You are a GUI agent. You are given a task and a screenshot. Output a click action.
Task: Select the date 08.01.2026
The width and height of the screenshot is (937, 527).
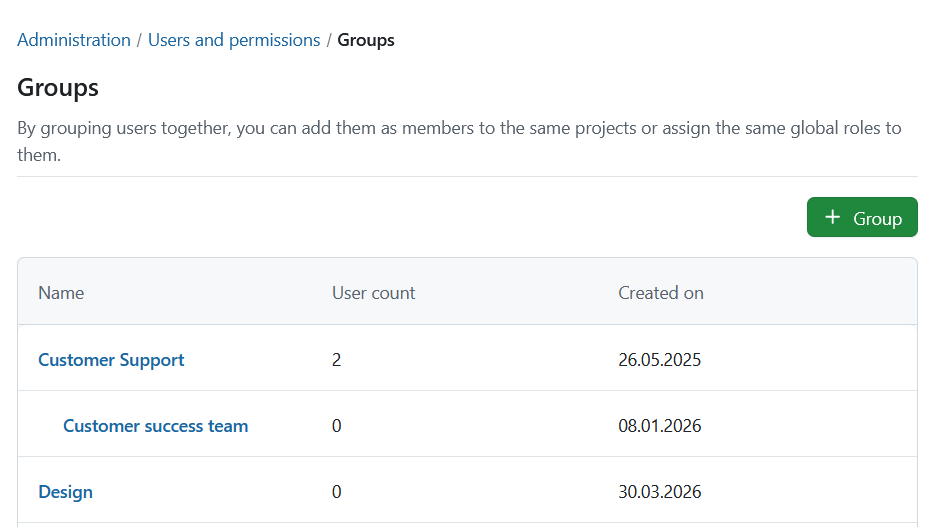click(x=660, y=426)
